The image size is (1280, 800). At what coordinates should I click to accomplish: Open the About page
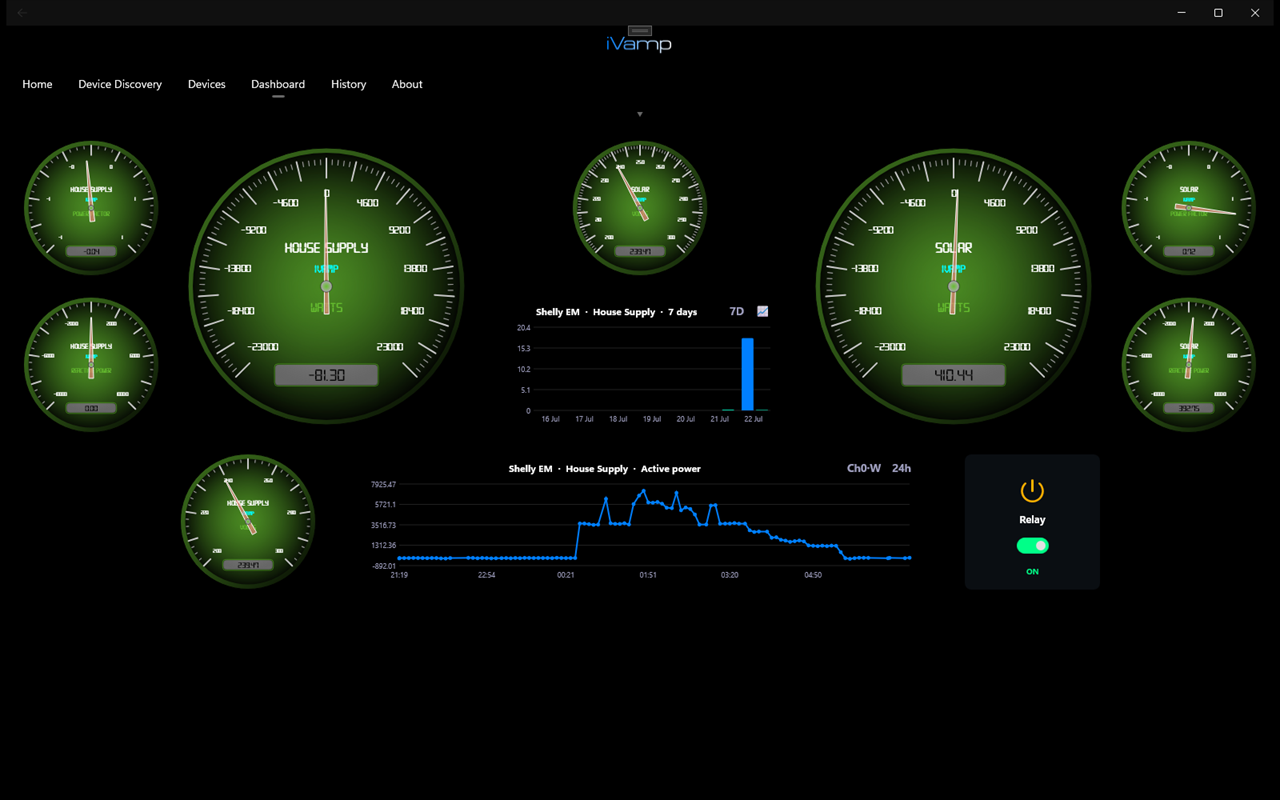407,84
